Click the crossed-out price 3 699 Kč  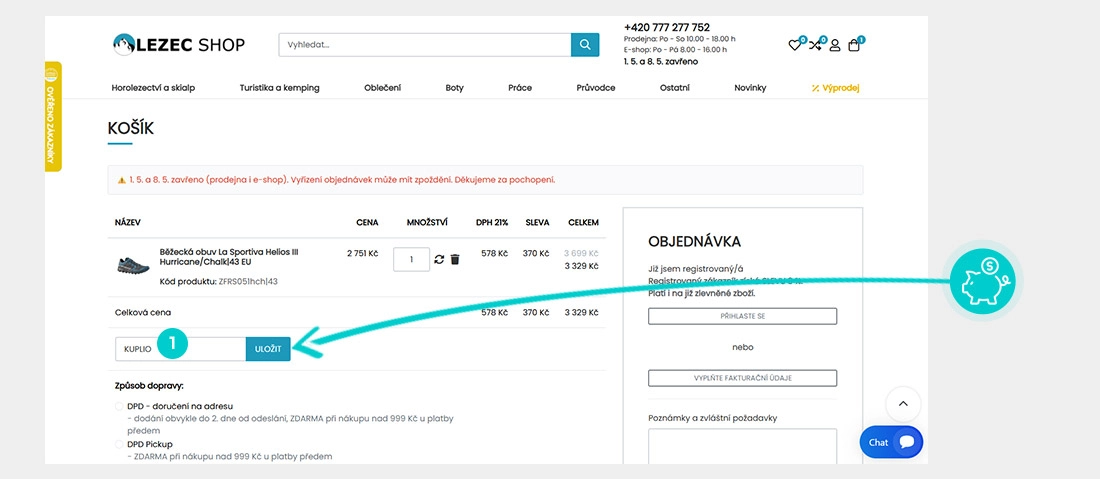tap(581, 253)
